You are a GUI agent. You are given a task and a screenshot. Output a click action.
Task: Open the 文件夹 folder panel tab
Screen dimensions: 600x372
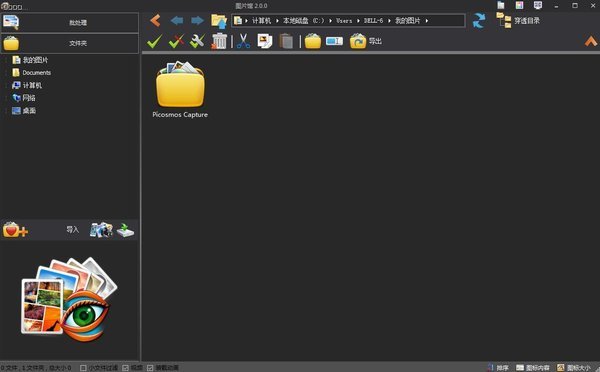tap(70, 43)
